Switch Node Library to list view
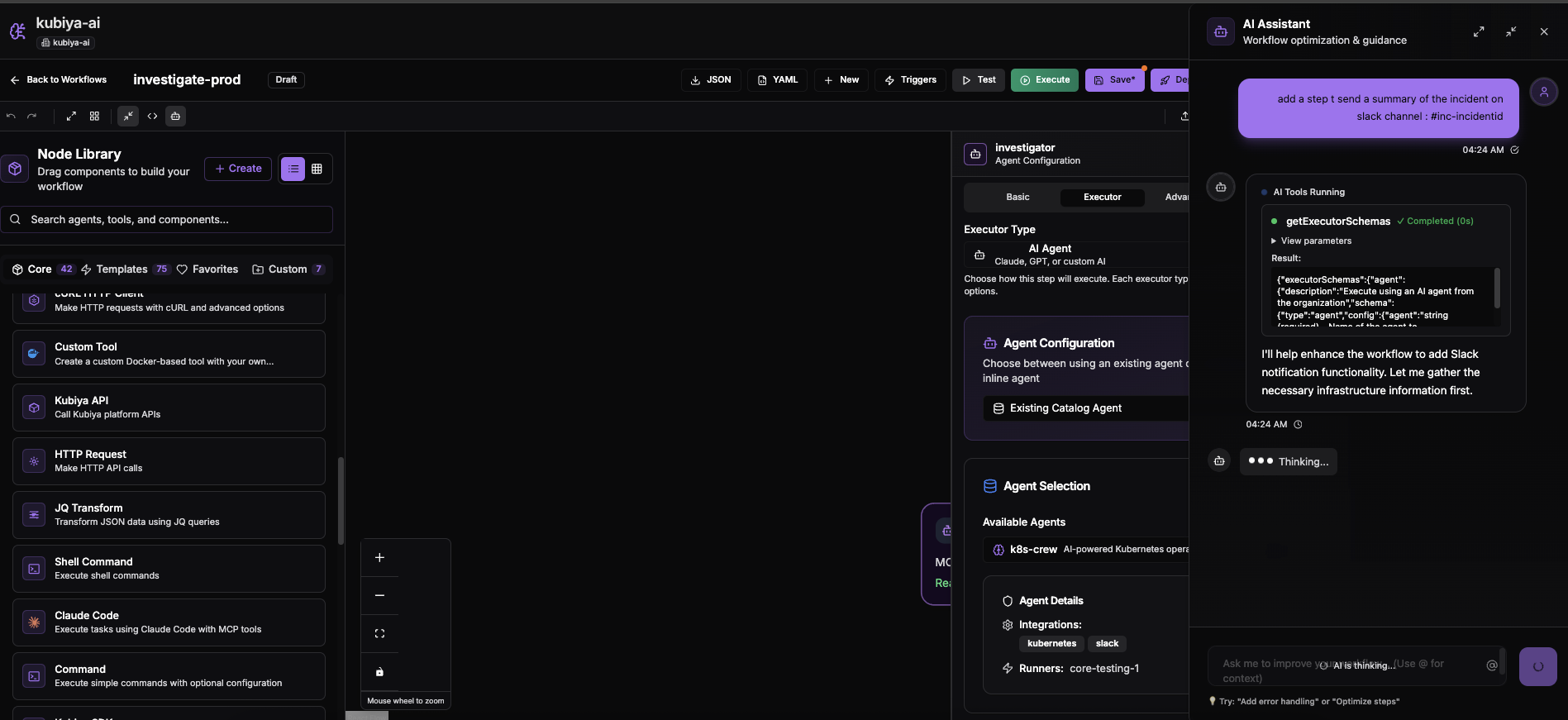1568x720 pixels. click(x=293, y=169)
